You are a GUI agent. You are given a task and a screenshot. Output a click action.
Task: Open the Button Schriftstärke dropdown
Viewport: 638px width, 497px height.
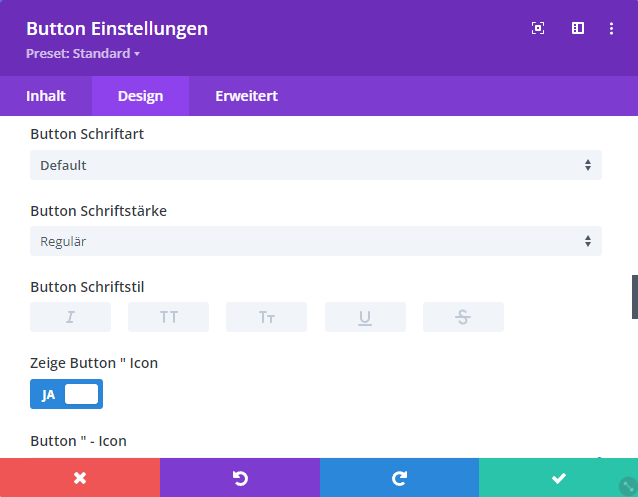point(315,241)
